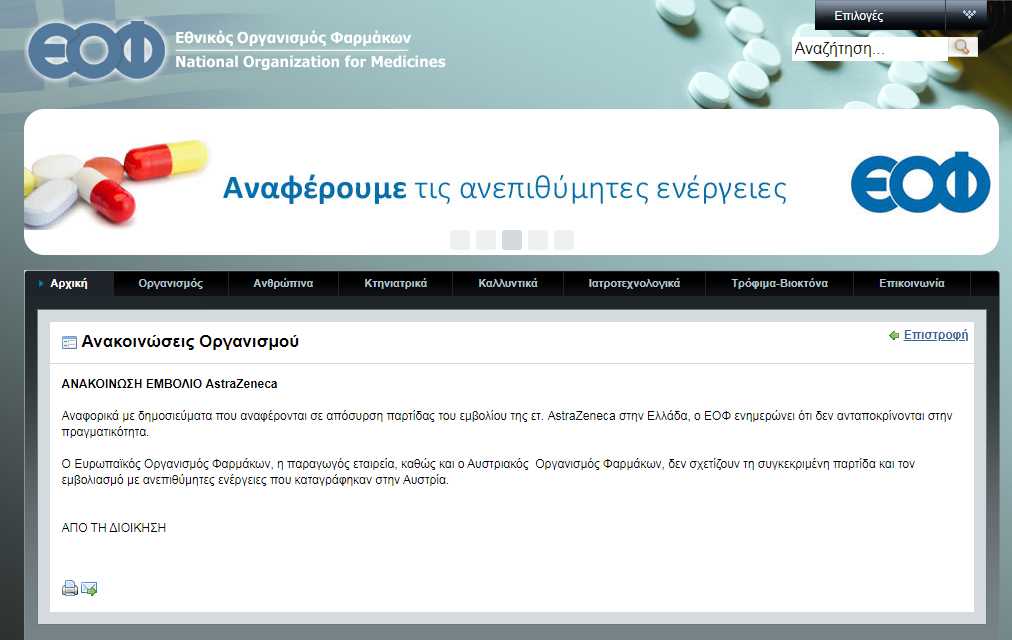Click the blue ΕΟΦ logo in the banner

click(x=920, y=183)
